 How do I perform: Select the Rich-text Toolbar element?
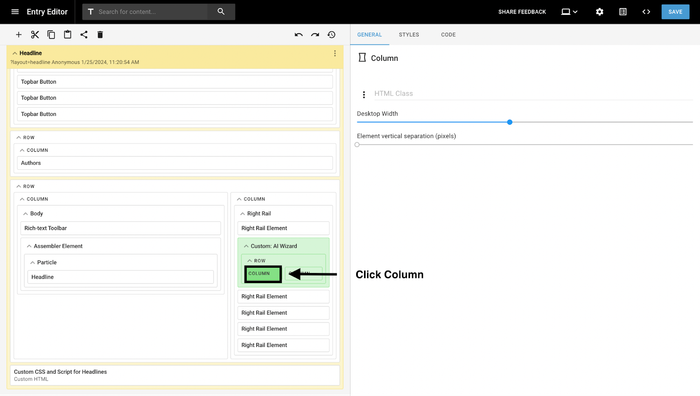(121, 228)
